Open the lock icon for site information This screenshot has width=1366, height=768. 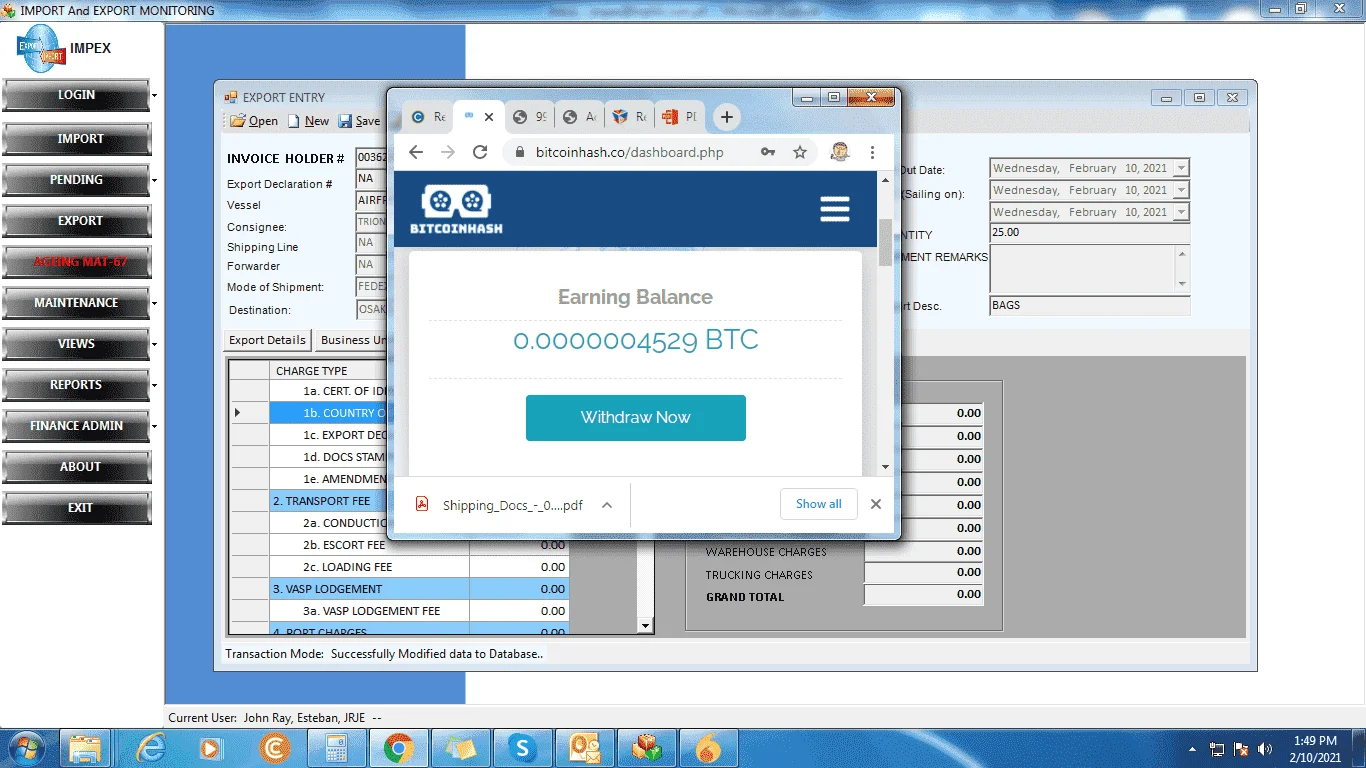pos(519,152)
